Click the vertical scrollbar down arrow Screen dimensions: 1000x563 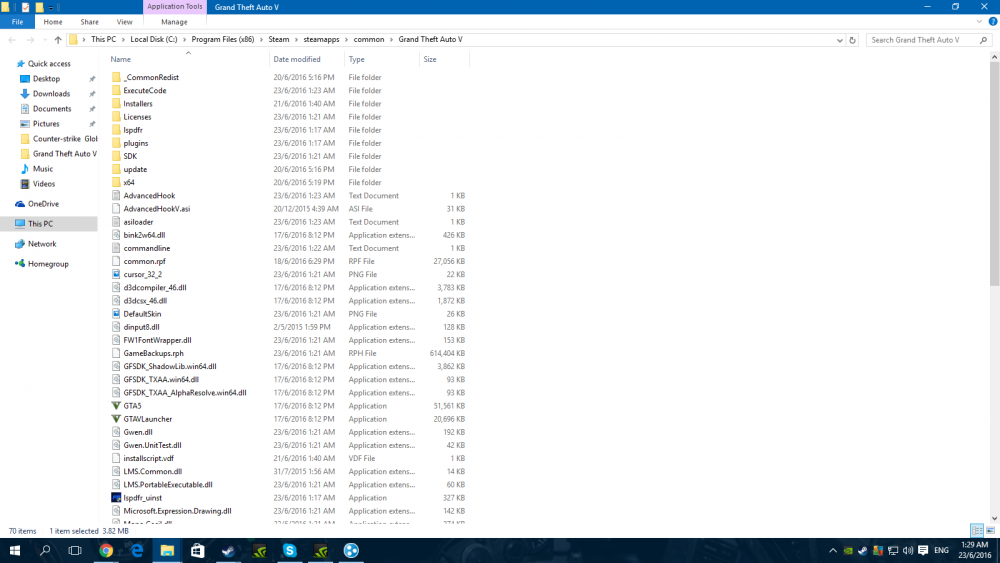point(994,518)
